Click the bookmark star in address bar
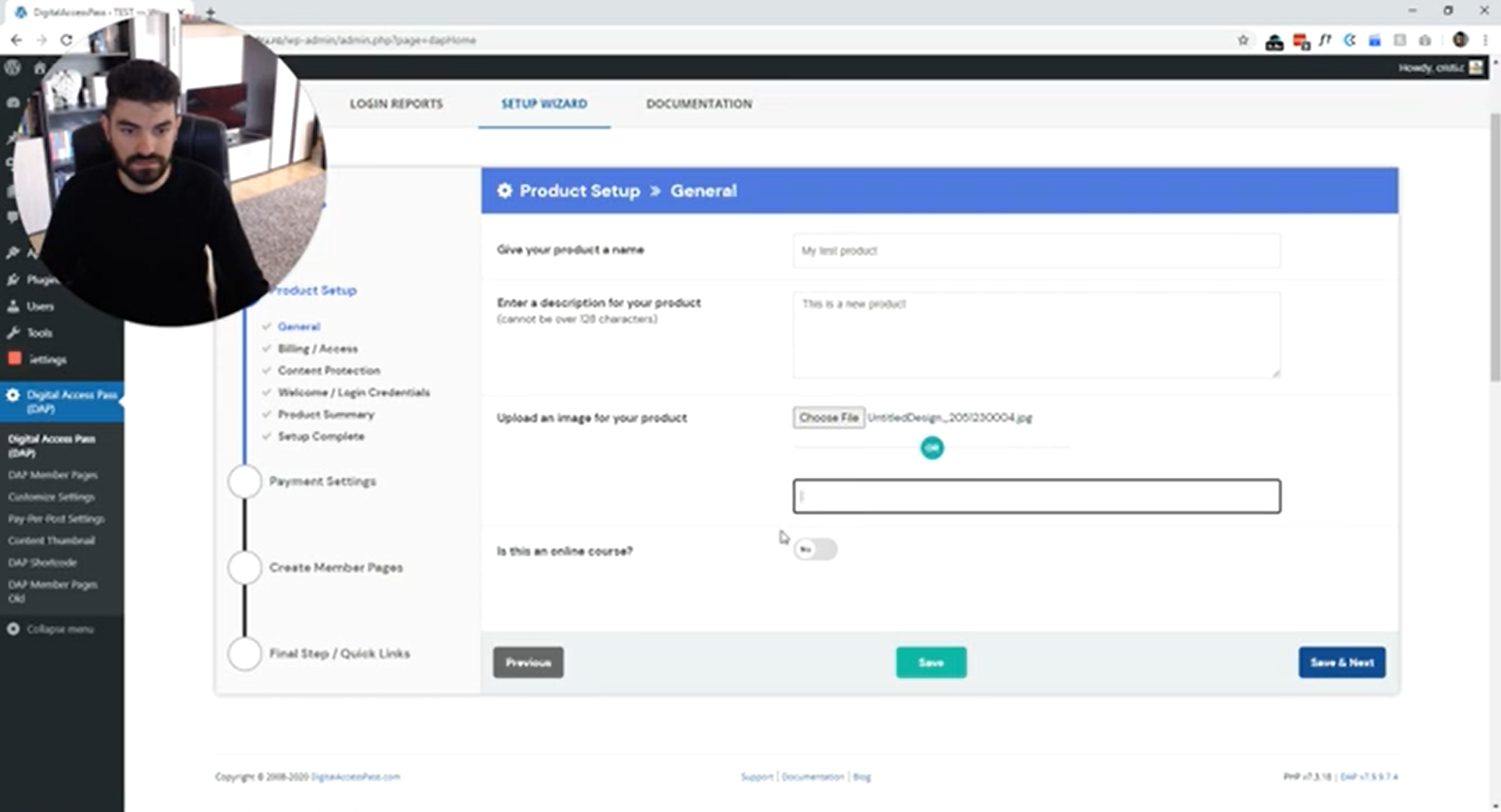This screenshot has width=1501, height=812. point(1243,40)
